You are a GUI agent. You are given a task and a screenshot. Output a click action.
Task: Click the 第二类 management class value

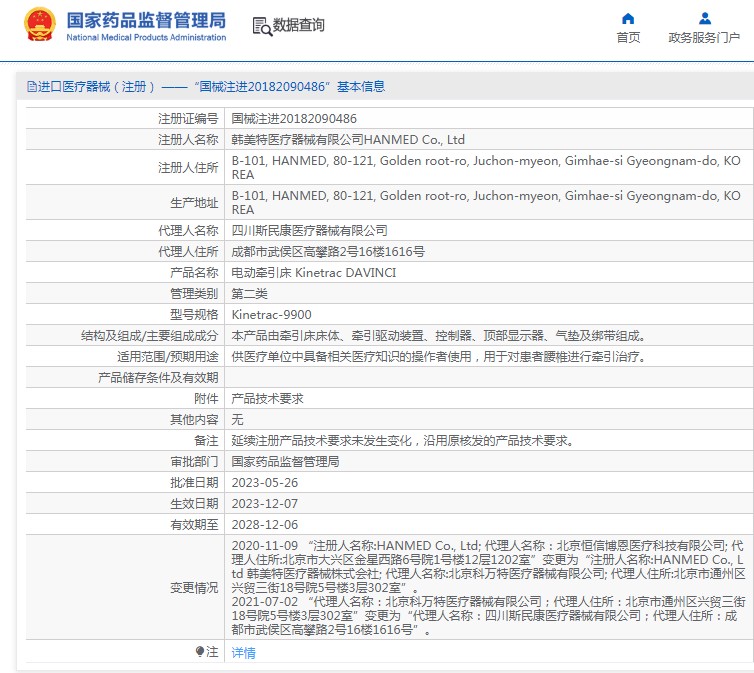point(250,294)
